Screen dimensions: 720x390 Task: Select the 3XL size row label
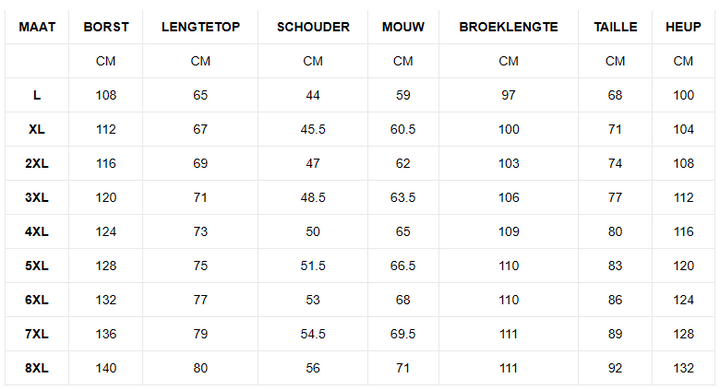[x=37, y=198]
